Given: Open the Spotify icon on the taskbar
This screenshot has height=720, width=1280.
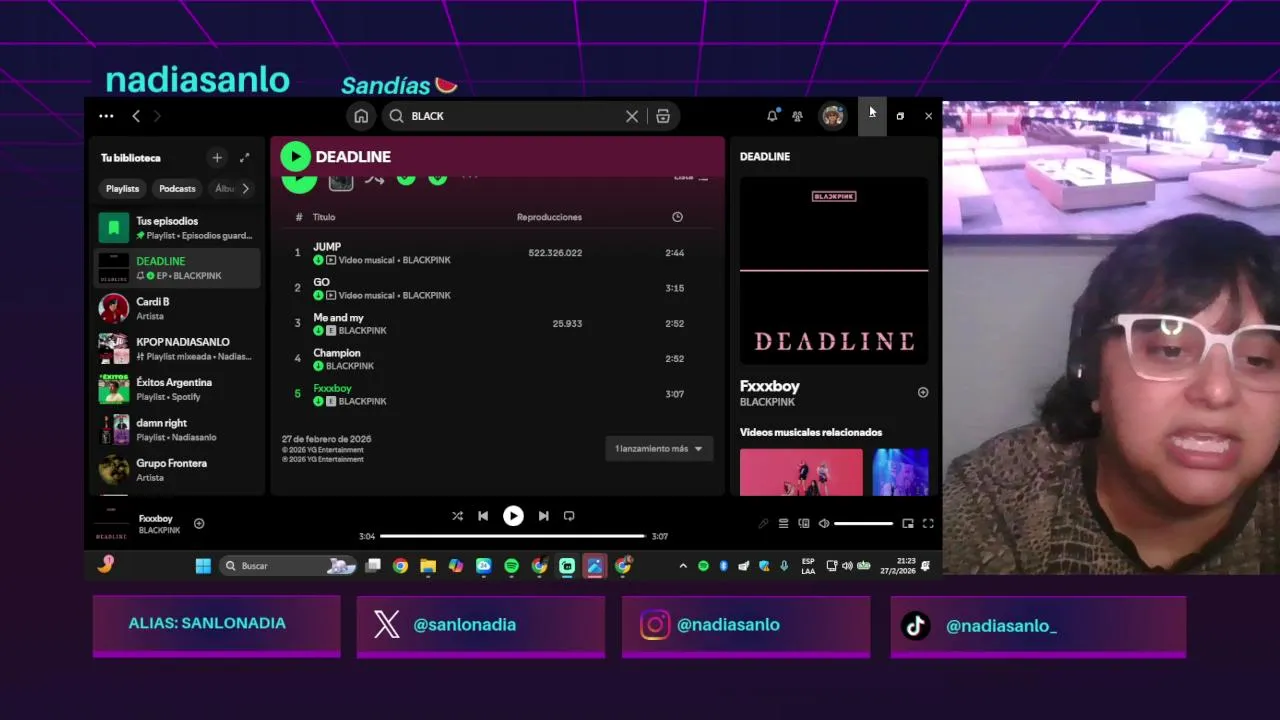Looking at the screenshot, I should click(x=512, y=566).
